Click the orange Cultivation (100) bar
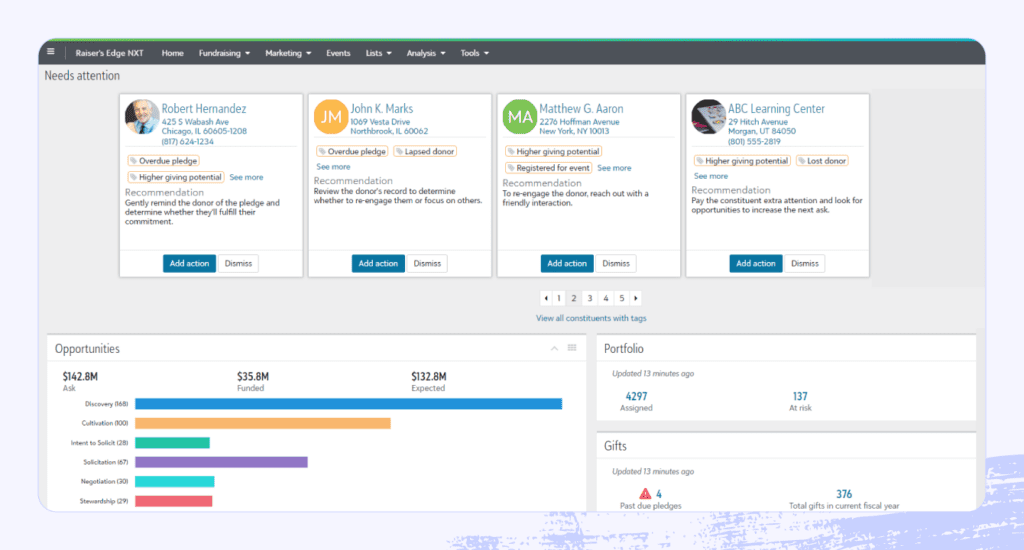Image resolution: width=1024 pixels, height=550 pixels. (x=263, y=423)
